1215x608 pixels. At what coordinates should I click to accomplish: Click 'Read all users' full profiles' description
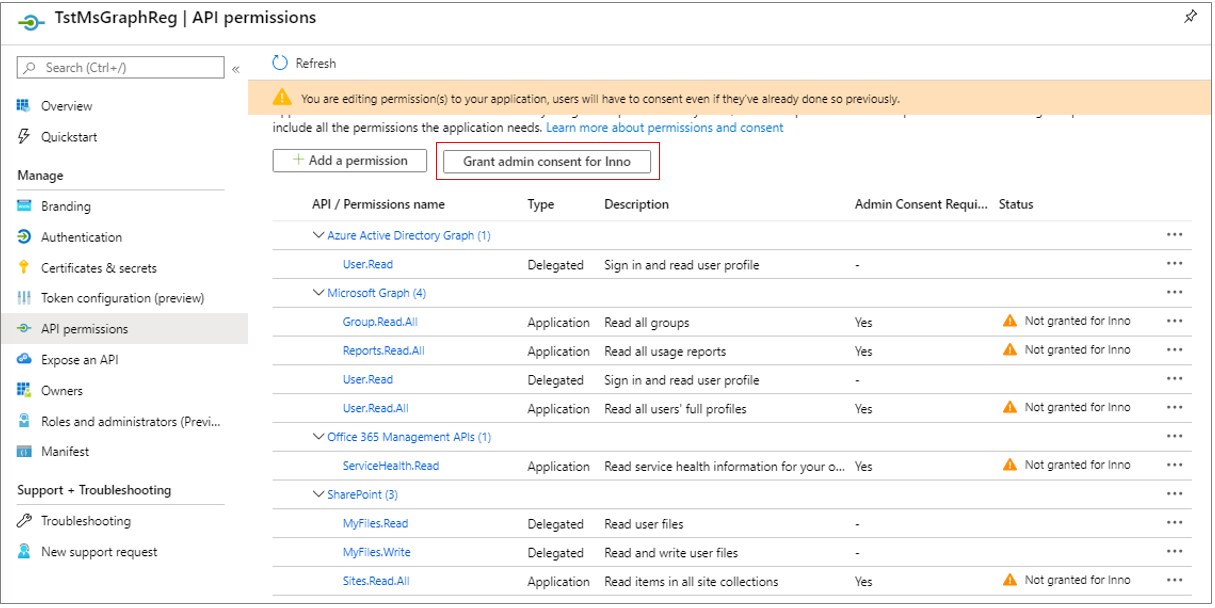pyautogui.click(x=675, y=408)
